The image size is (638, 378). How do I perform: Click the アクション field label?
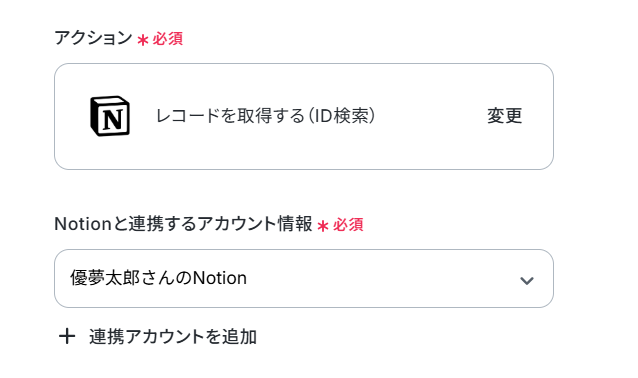coord(93,38)
